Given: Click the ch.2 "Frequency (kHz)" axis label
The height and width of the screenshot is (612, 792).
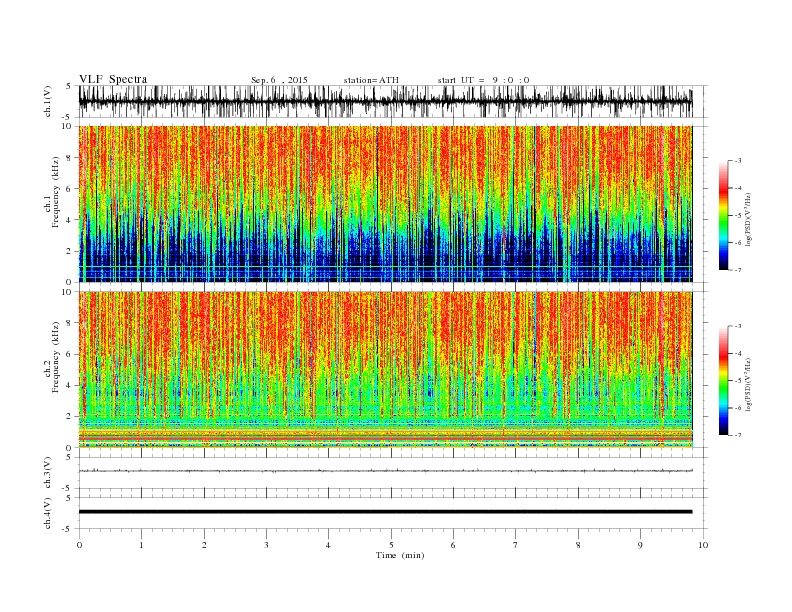Looking at the screenshot, I should pyautogui.click(x=55, y=357).
